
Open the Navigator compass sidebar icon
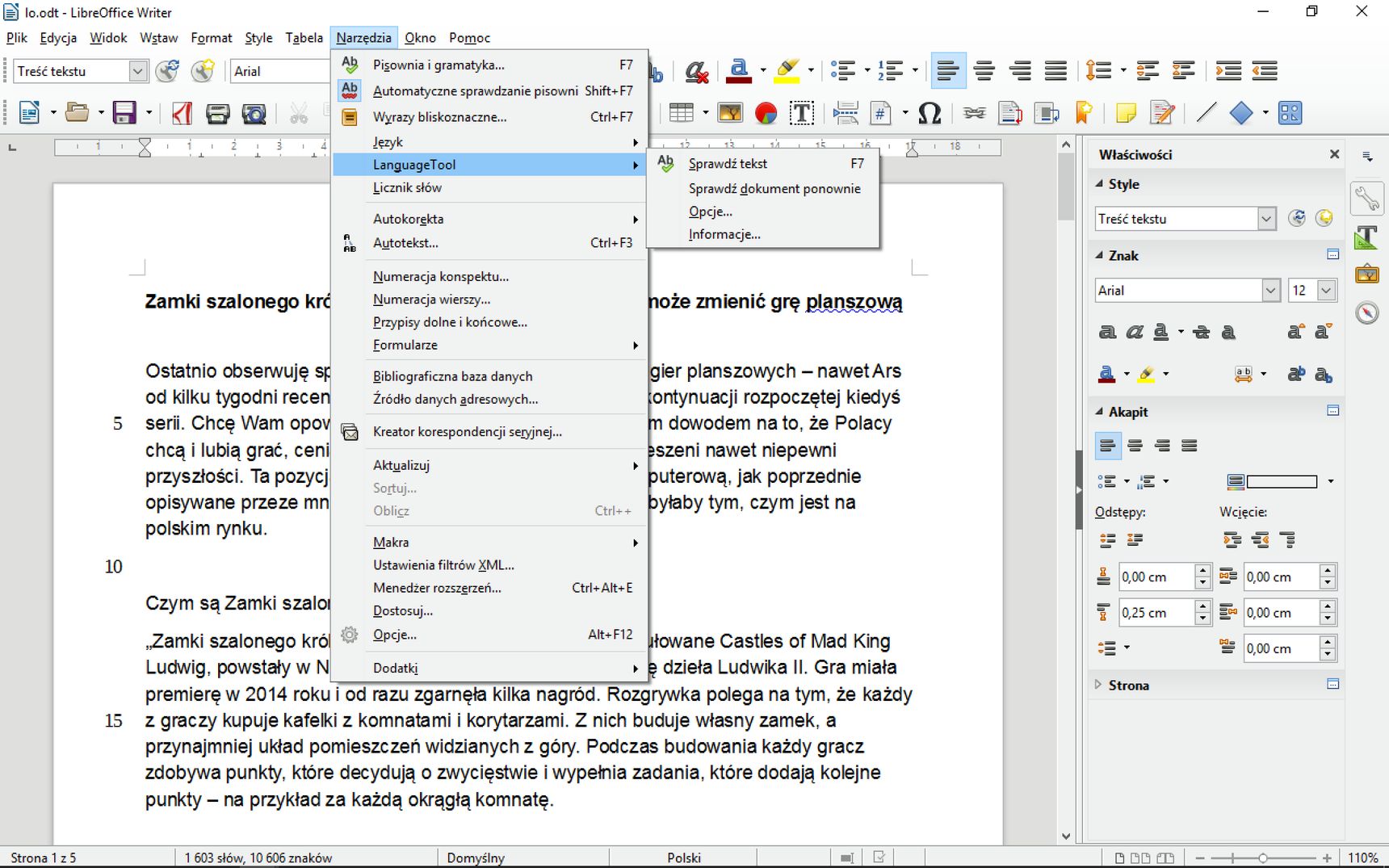[x=1366, y=312]
